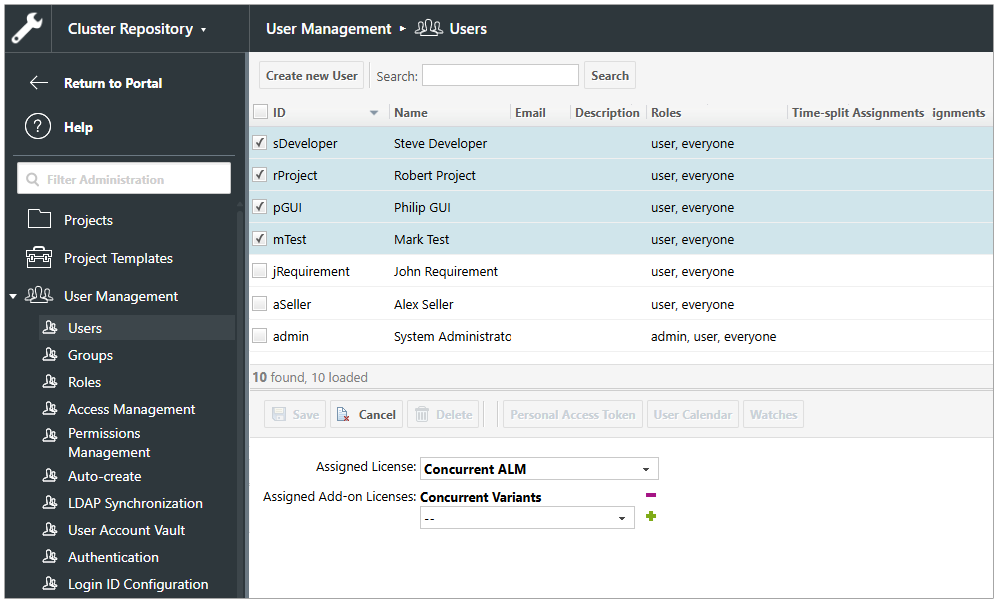Click the Groups icon in sidebar
This screenshot has height=603, width=998.
[50, 355]
